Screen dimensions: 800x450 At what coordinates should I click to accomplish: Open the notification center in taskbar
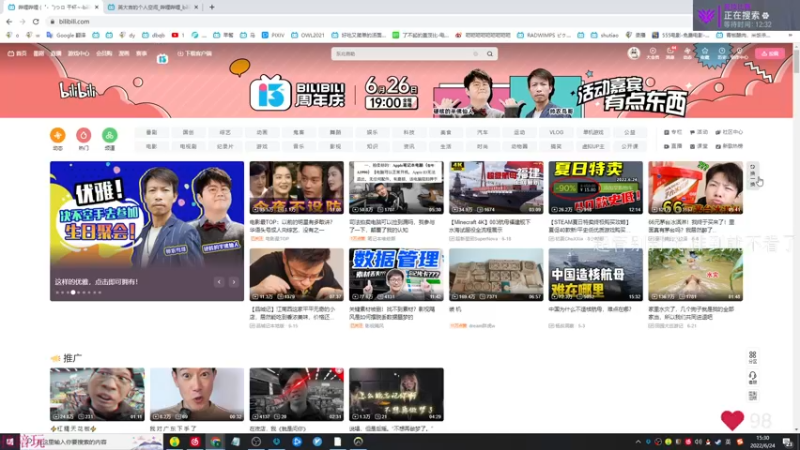coord(788,442)
